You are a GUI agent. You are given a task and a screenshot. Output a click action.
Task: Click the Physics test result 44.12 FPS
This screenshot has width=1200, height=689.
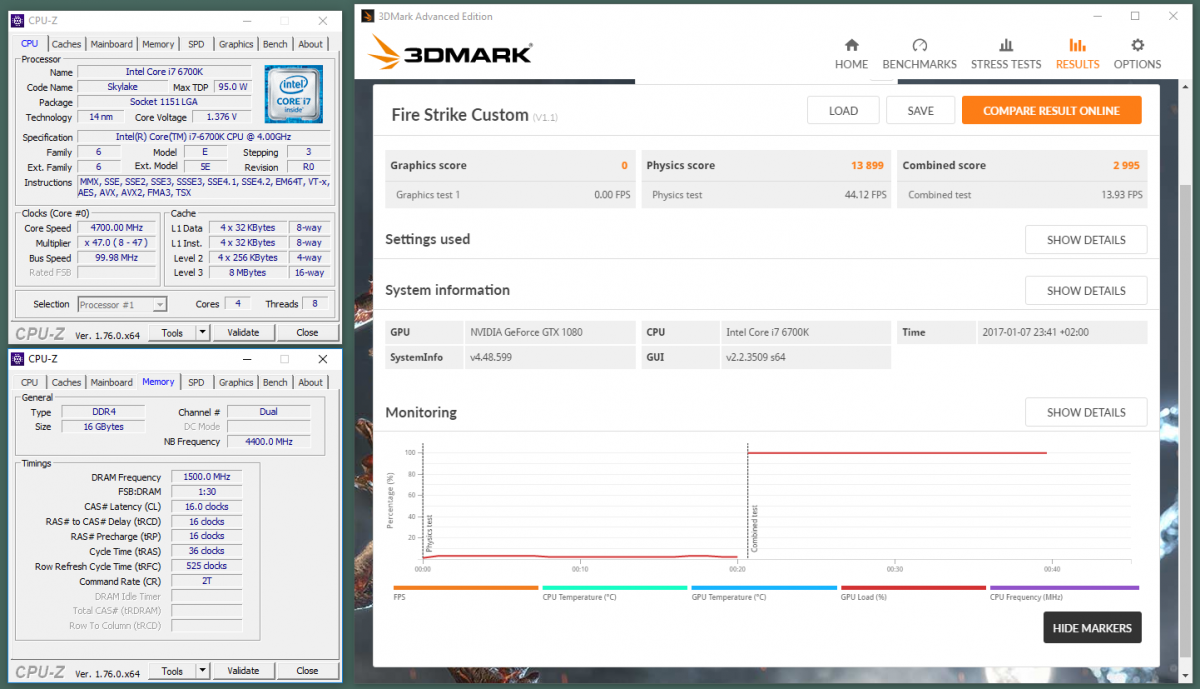[866, 195]
